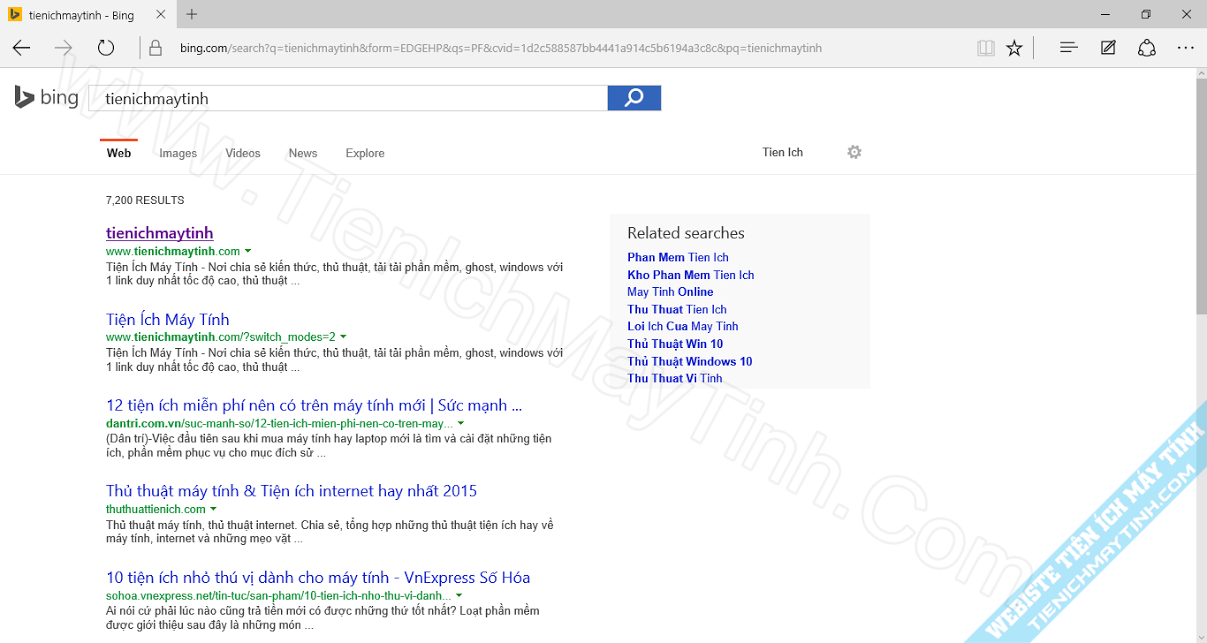Make a Web Note pencil icon
This screenshot has width=1207, height=643.
point(1108,47)
